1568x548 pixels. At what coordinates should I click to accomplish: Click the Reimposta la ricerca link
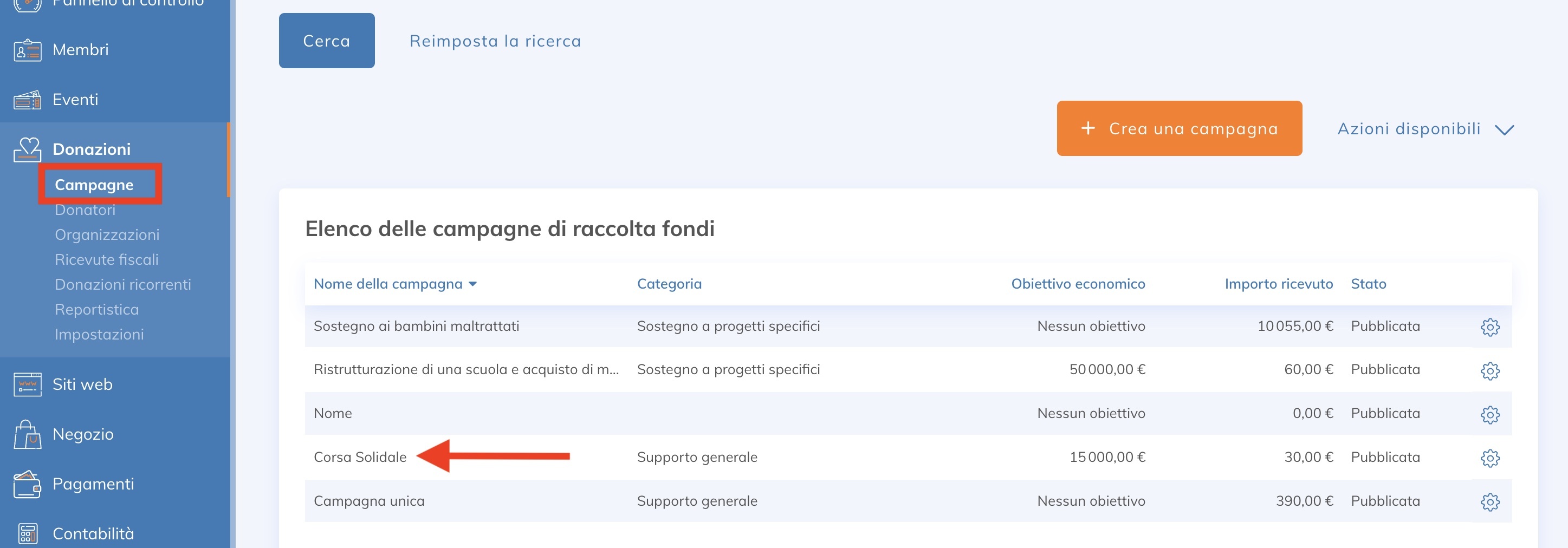495,40
